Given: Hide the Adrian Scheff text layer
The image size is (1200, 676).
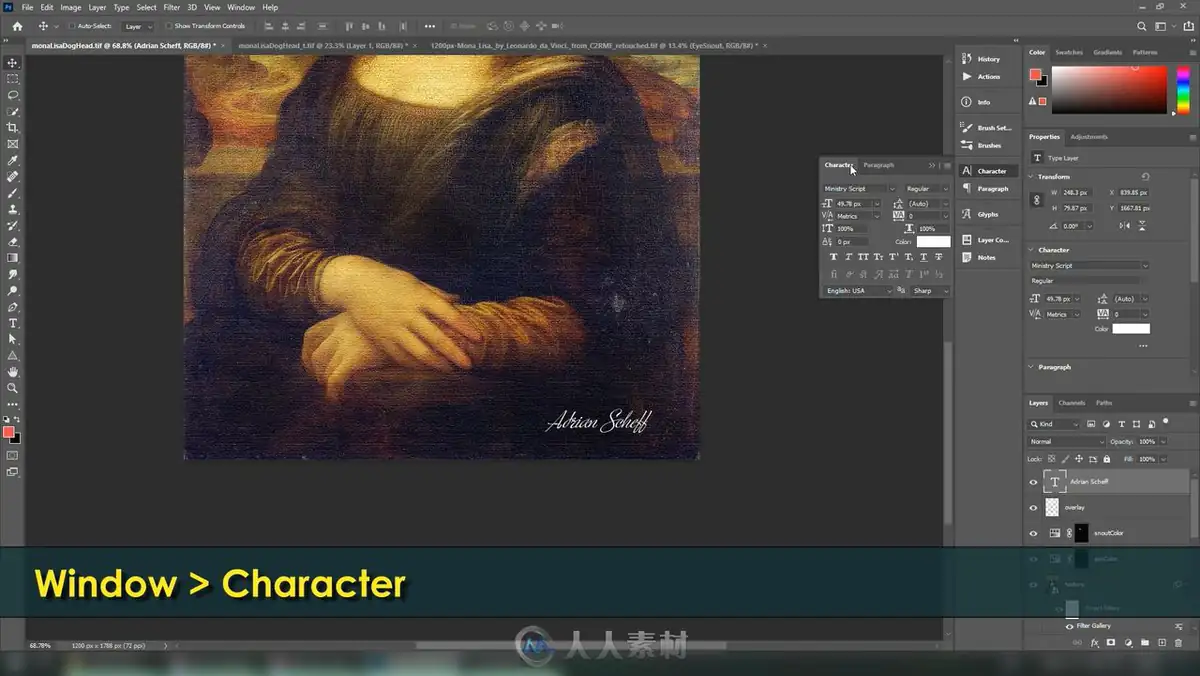Looking at the screenshot, I should pyautogui.click(x=1034, y=482).
